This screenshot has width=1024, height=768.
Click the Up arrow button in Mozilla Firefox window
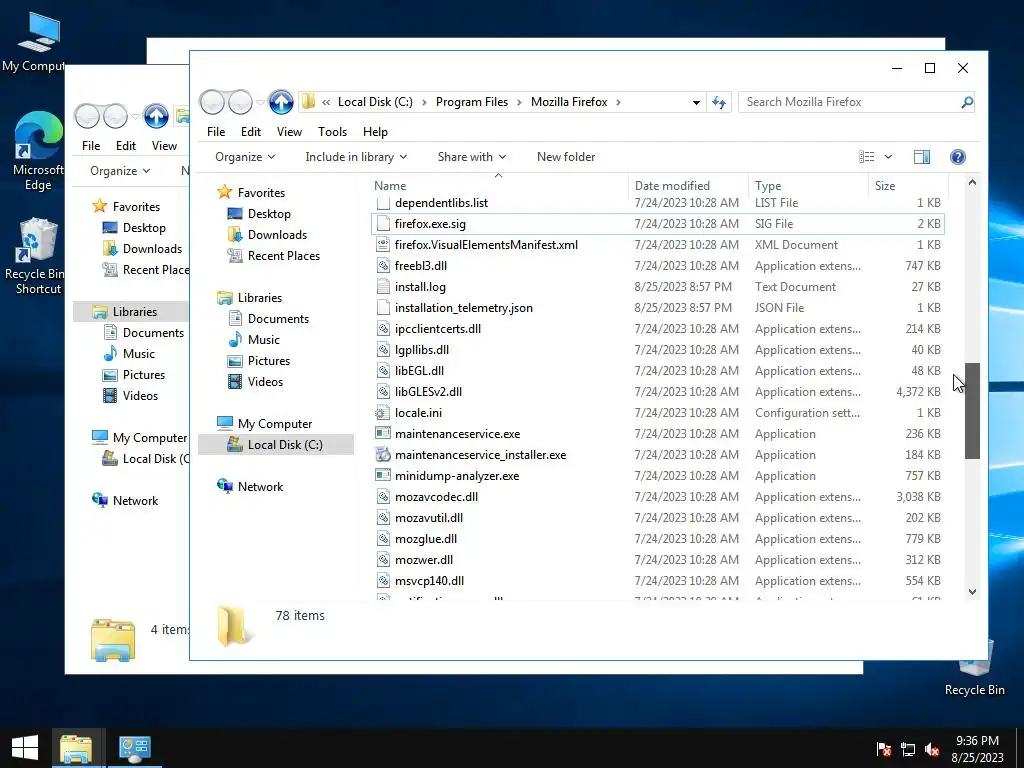281,103
